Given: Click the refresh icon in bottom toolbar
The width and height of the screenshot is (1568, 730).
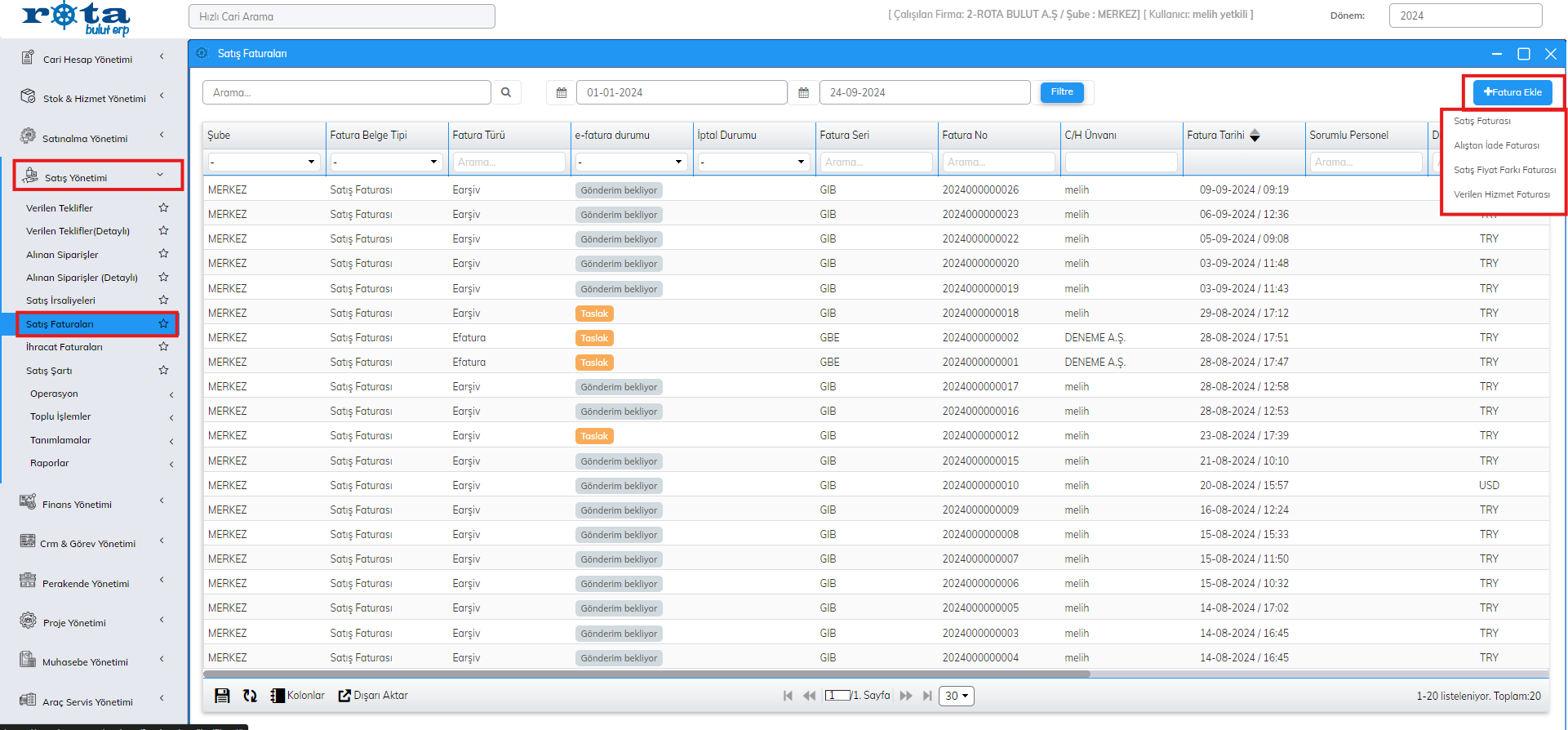Looking at the screenshot, I should (x=250, y=696).
